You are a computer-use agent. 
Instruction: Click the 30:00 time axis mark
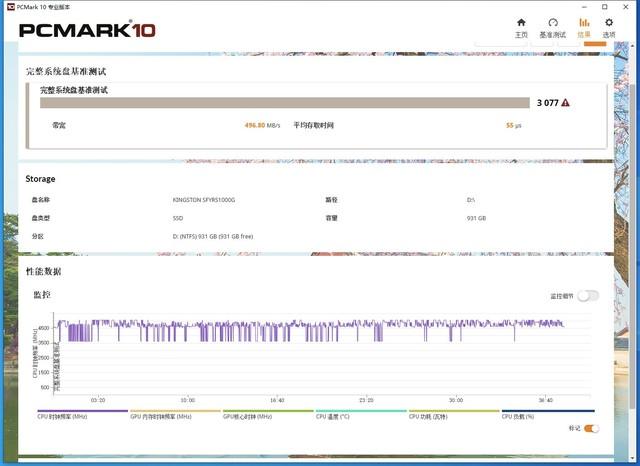(x=456, y=400)
